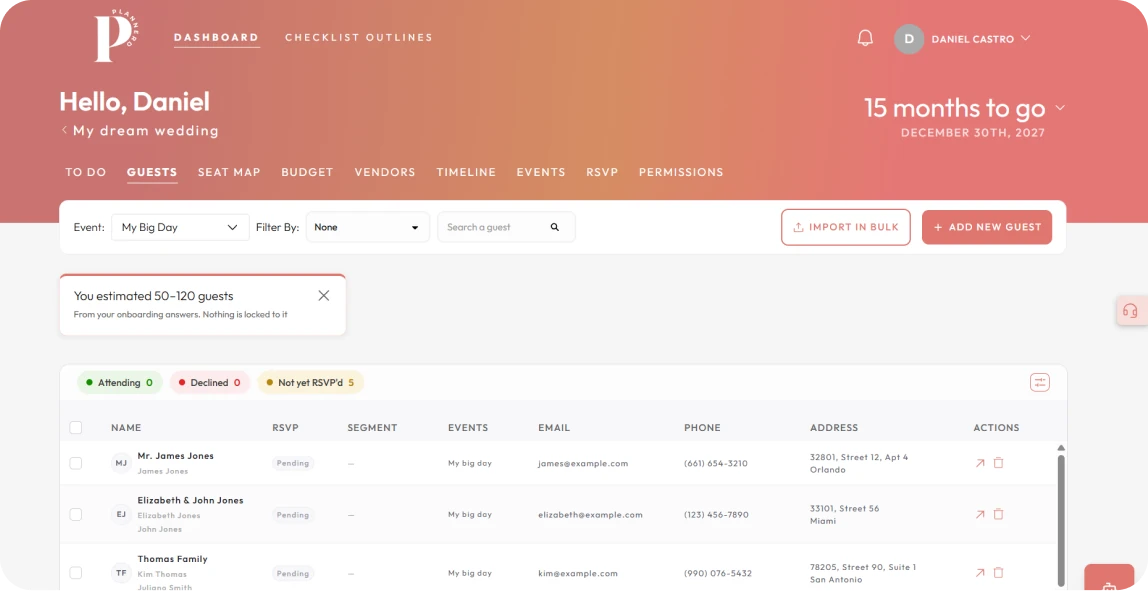Viewport: 1148px width, 591px height.
Task: Click EJ initials avatar
Action: 121,514
